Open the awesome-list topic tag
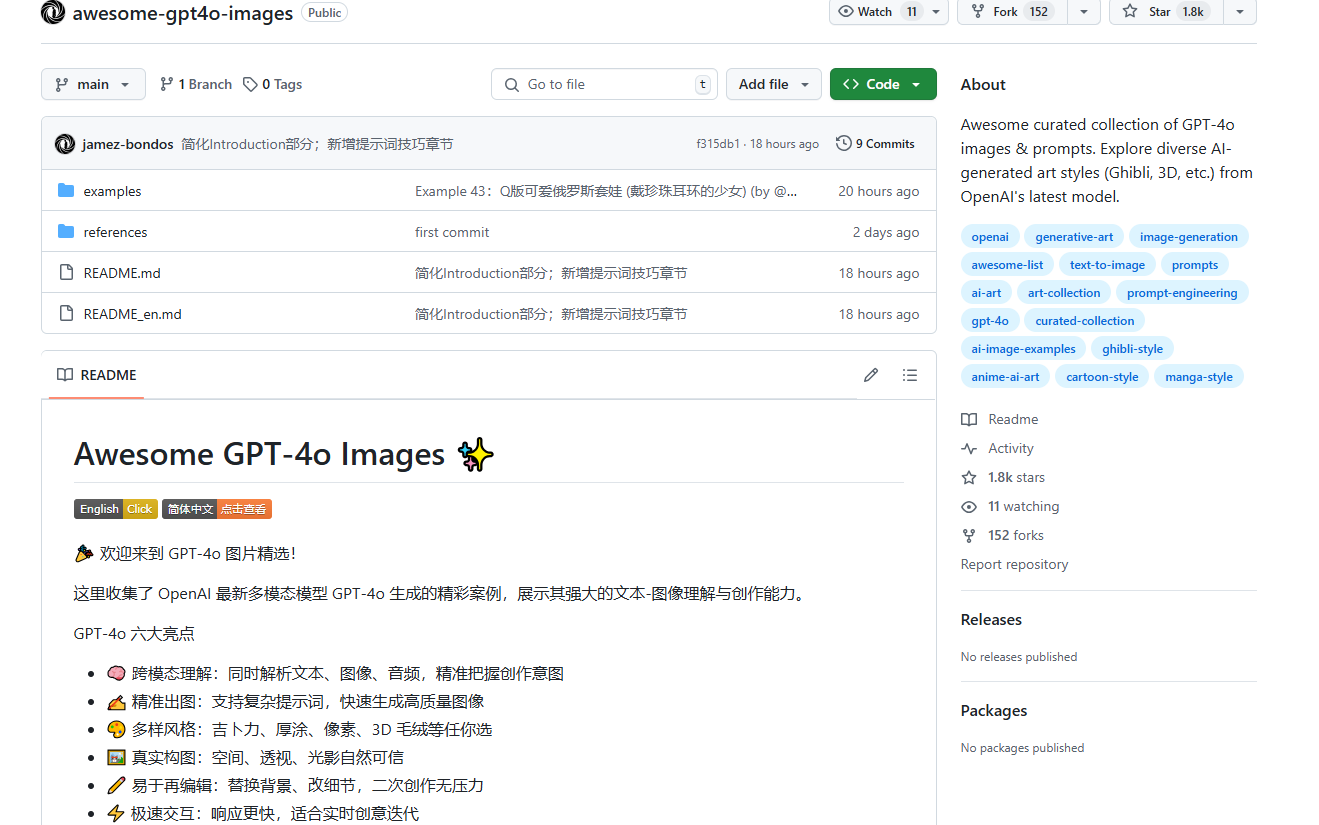The height and width of the screenshot is (825, 1319). (x=1007, y=265)
